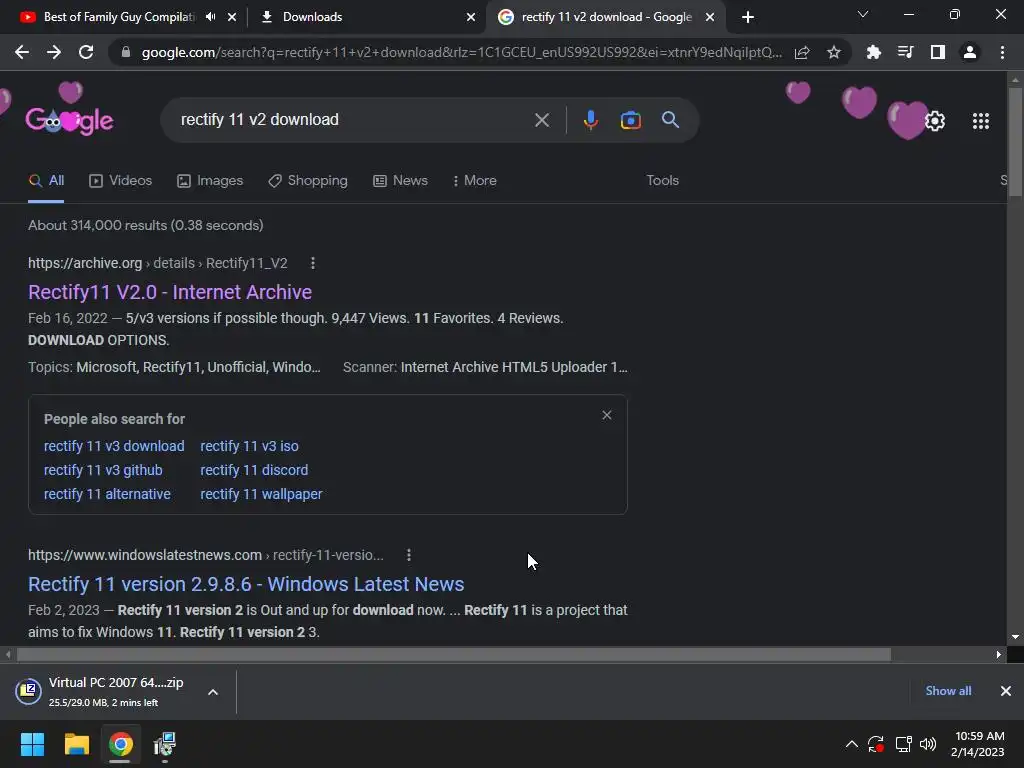Open Chrome's three-dot menu
Viewport: 1024px width, 768px height.
1002,52
